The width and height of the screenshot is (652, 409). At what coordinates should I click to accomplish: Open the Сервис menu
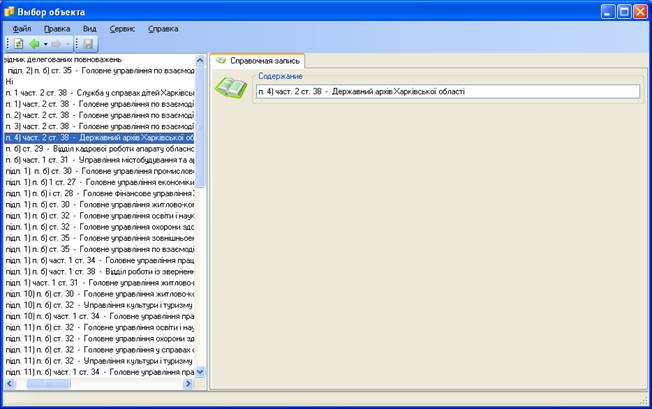click(123, 29)
